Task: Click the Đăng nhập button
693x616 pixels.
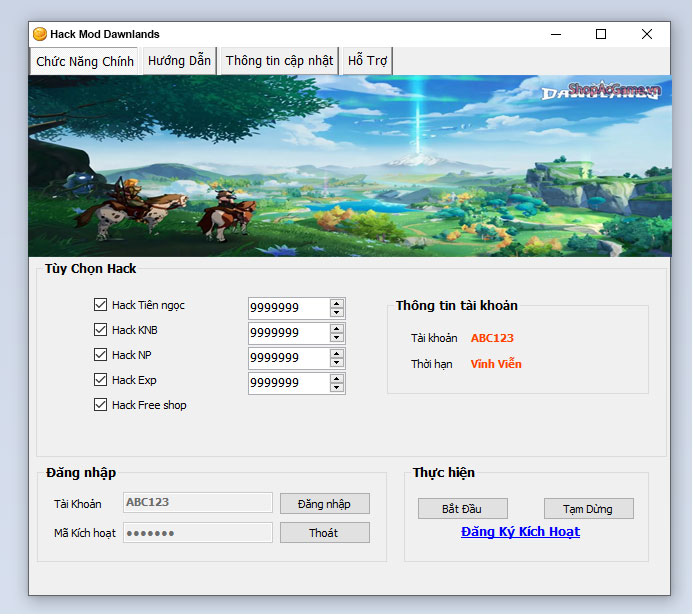Action: pyautogui.click(x=325, y=504)
